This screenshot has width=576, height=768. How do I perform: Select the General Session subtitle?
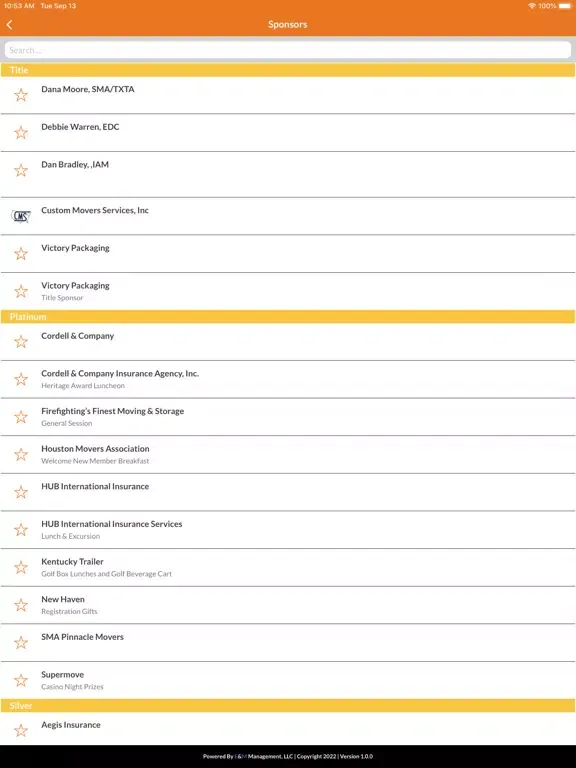point(67,424)
